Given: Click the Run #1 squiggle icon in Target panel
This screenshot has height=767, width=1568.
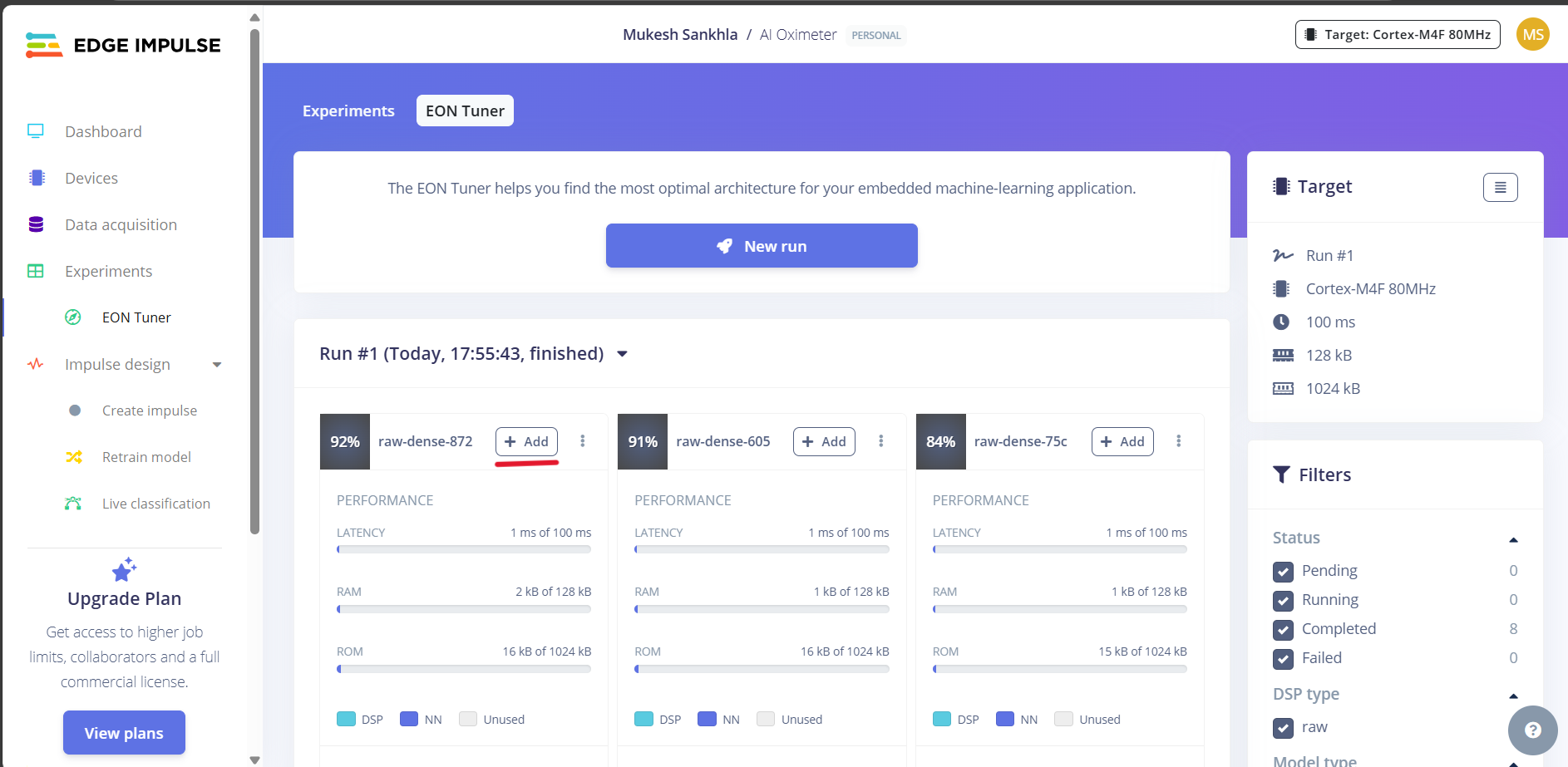Looking at the screenshot, I should click(x=1283, y=256).
